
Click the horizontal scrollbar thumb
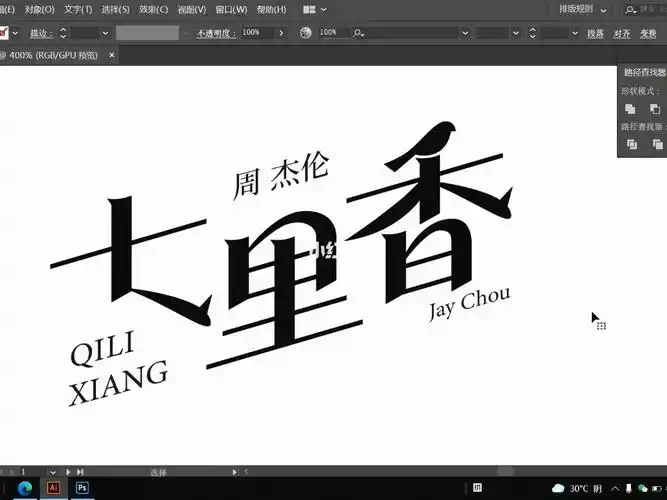tap(505, 471)
